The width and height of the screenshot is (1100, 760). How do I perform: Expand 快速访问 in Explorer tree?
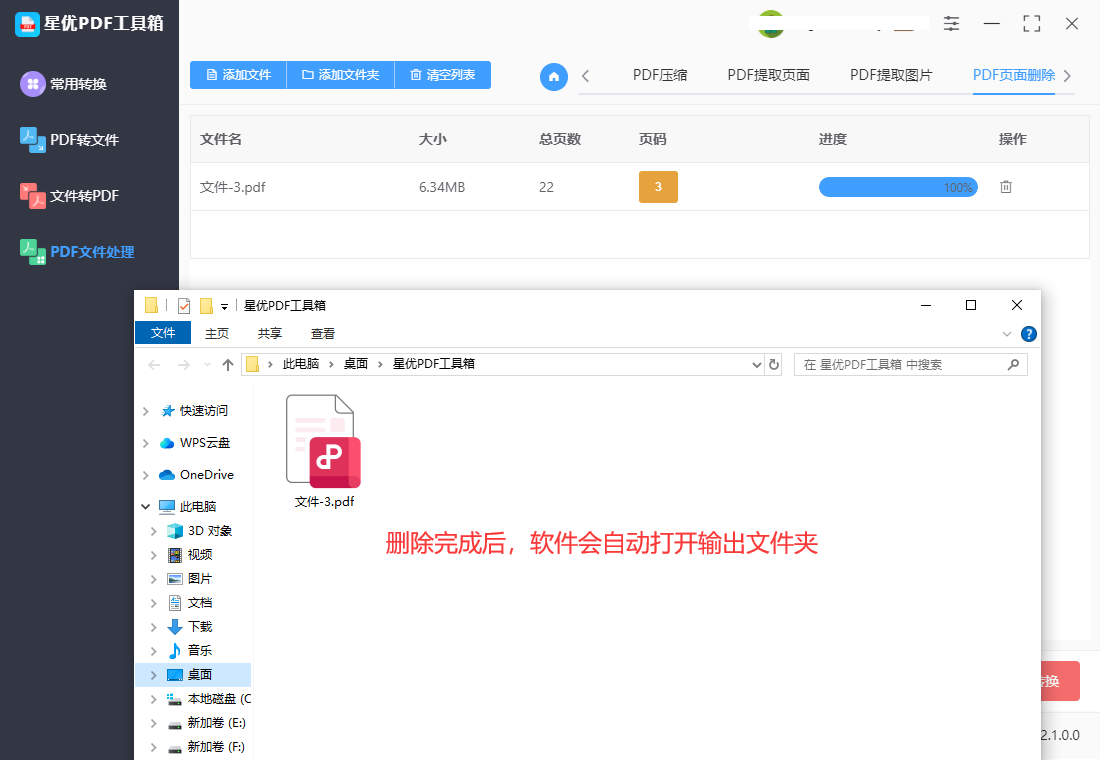[145, 411]
